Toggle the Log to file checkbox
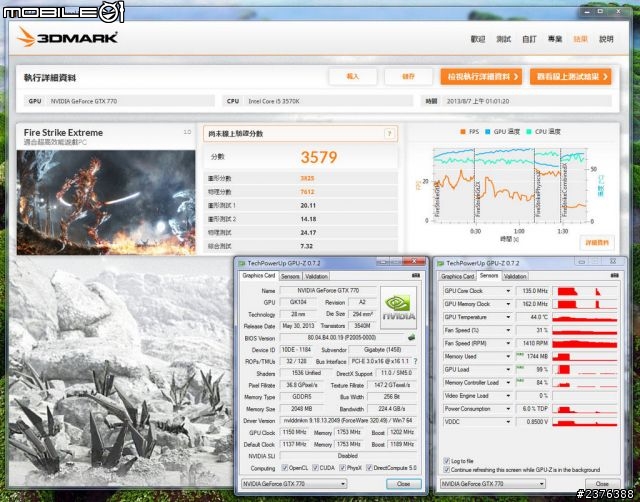This screenshot has width=640, height=502. (x=447, y=461)
